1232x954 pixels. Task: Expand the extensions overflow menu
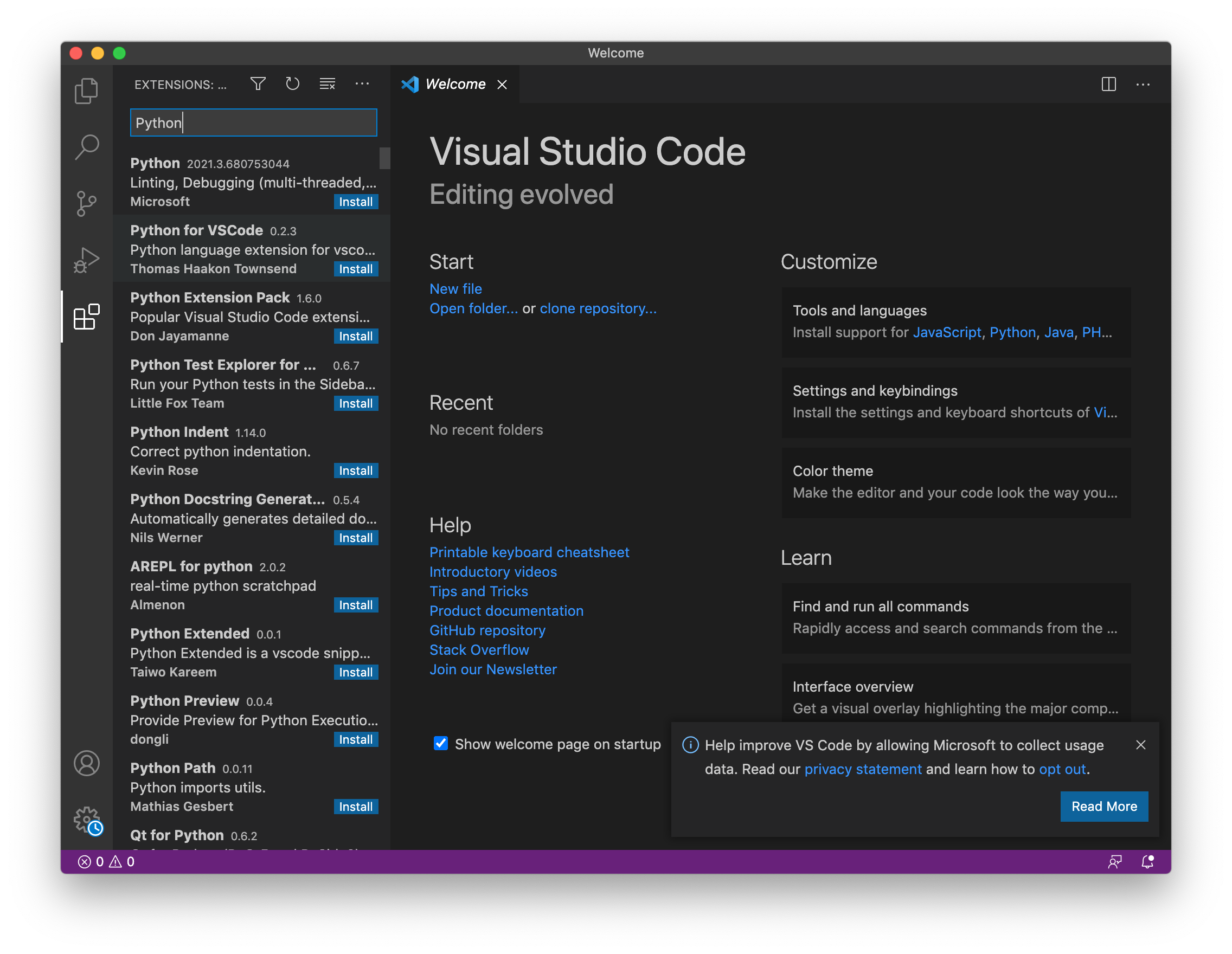(x=364, y=84)
